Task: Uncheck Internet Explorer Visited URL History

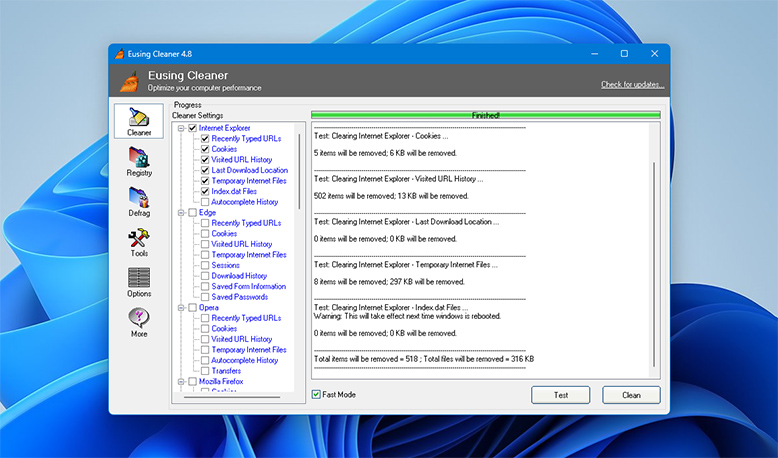Action: 205,160
